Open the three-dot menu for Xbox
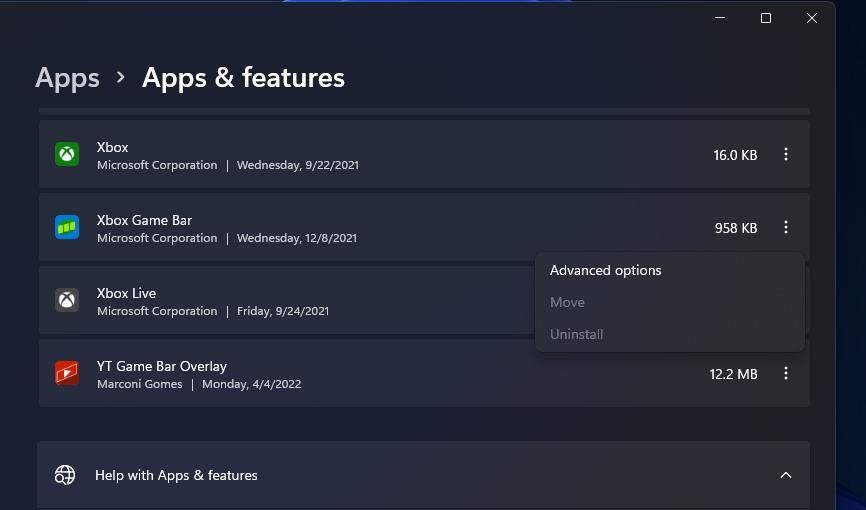Screen dimensions: 866x510 [x=785, y=154]
